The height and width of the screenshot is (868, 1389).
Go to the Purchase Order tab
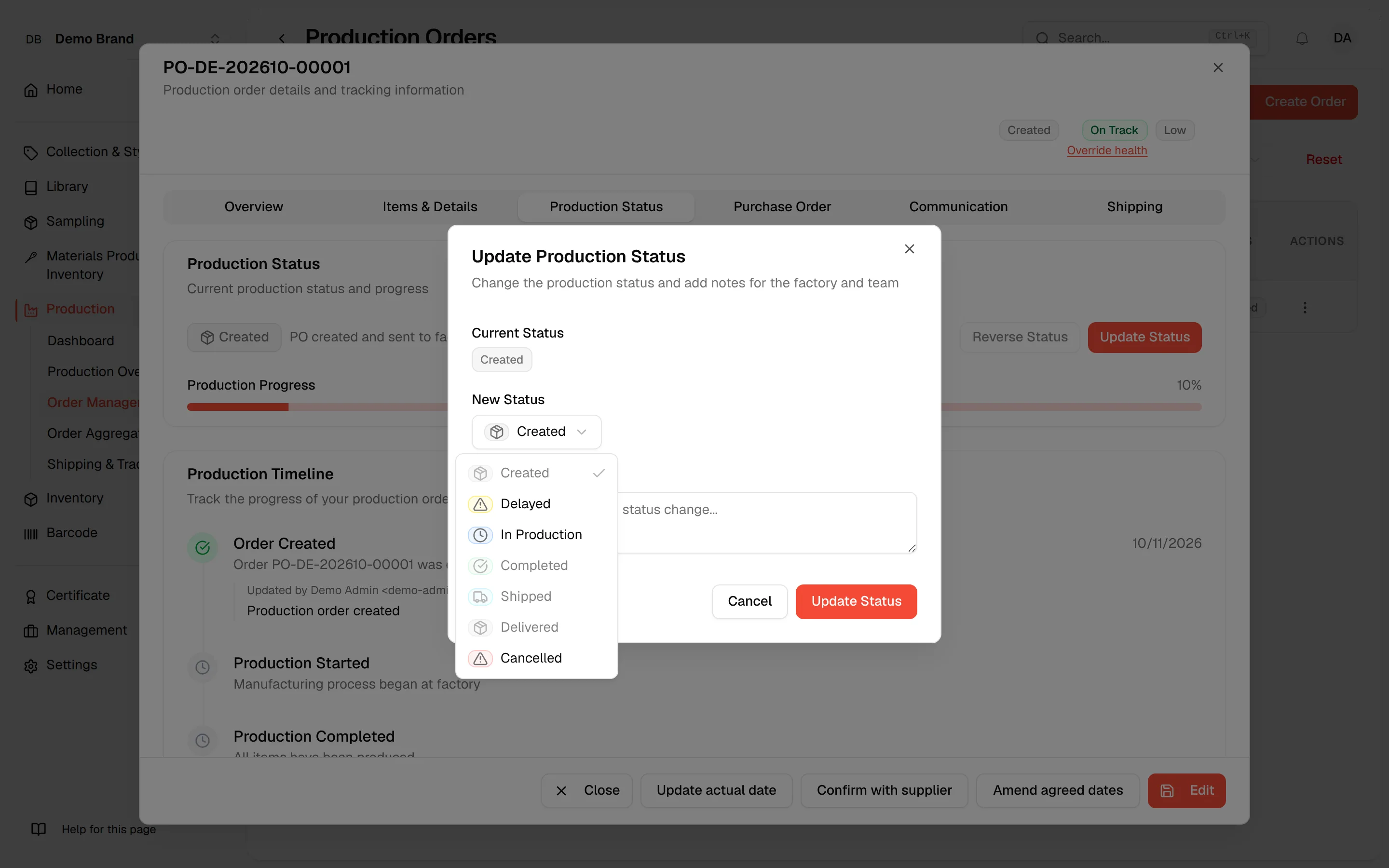click(782, 207)
